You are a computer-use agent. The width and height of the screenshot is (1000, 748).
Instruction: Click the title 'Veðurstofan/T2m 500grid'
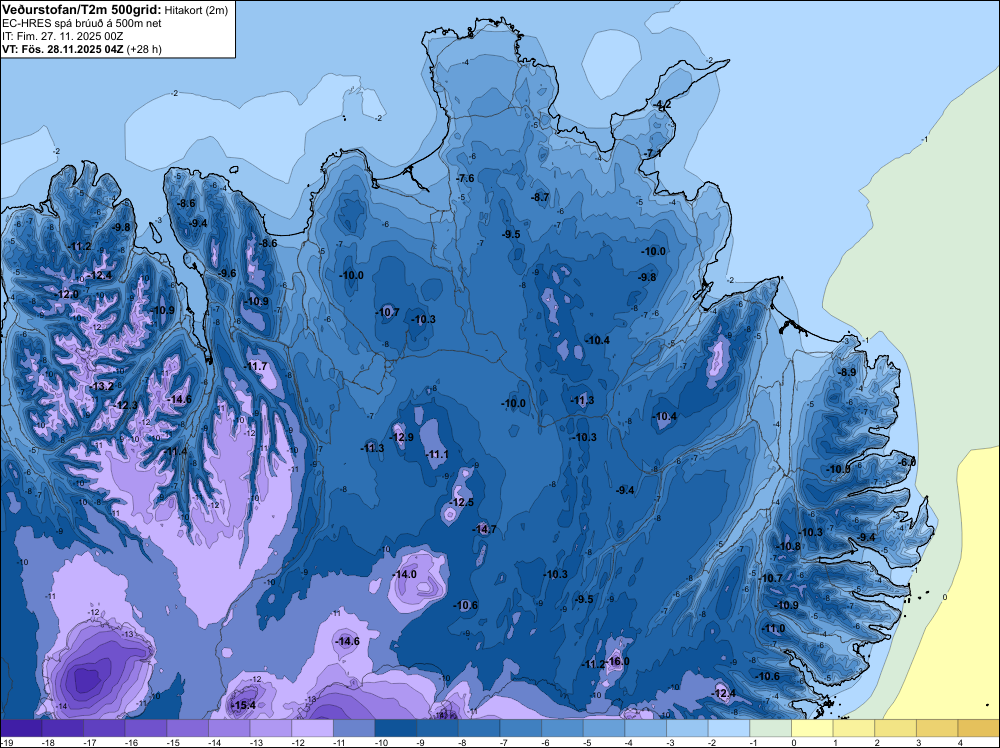[x=82, y=10]
